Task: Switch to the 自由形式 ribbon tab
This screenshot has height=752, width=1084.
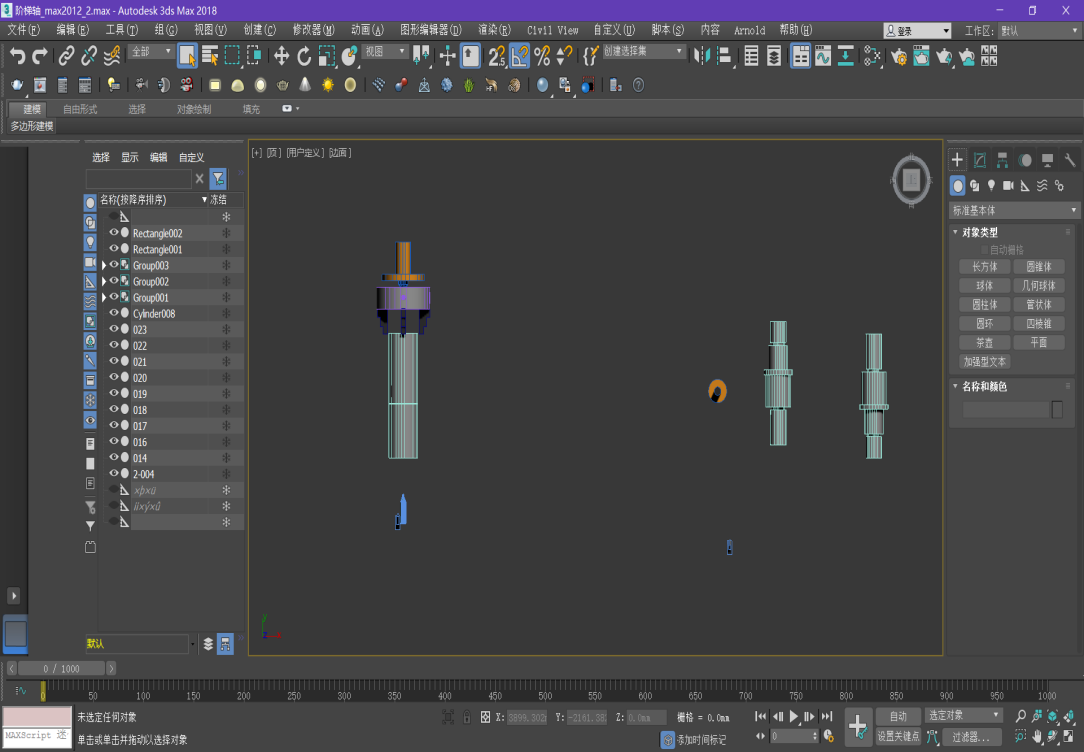Action: pos(80,109)
